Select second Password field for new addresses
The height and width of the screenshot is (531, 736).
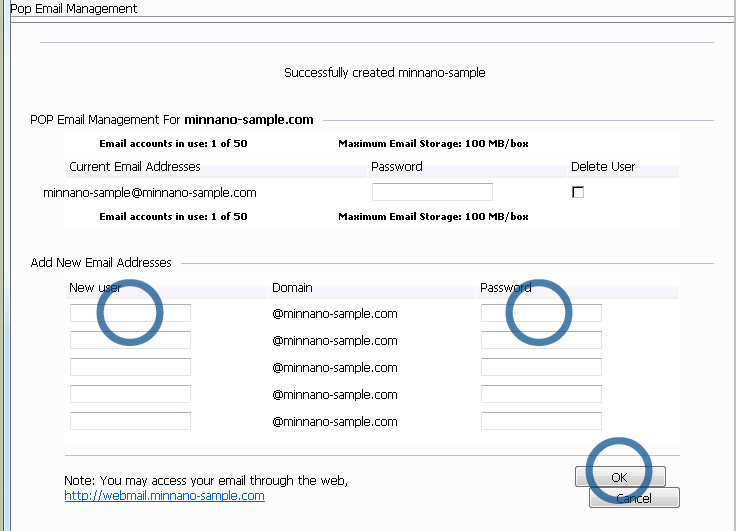(541, 340)
